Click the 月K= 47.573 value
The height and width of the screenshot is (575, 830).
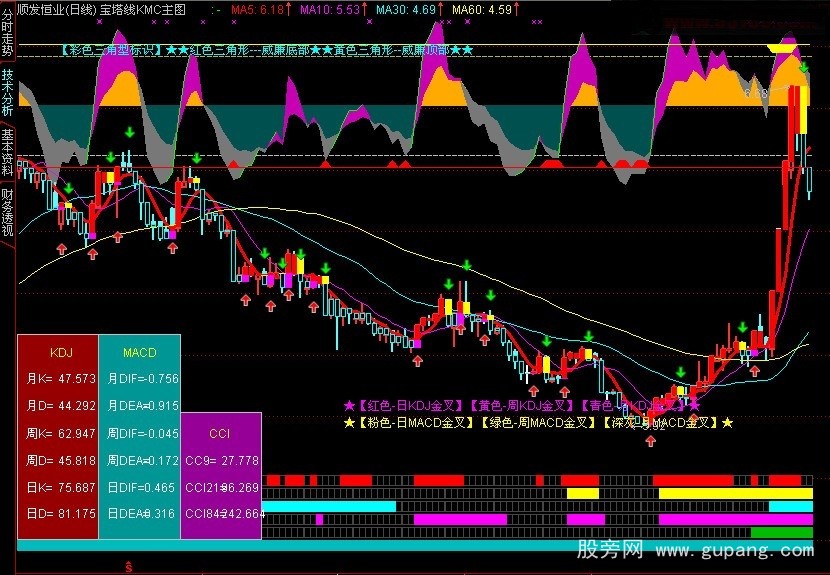pos(61,379)
